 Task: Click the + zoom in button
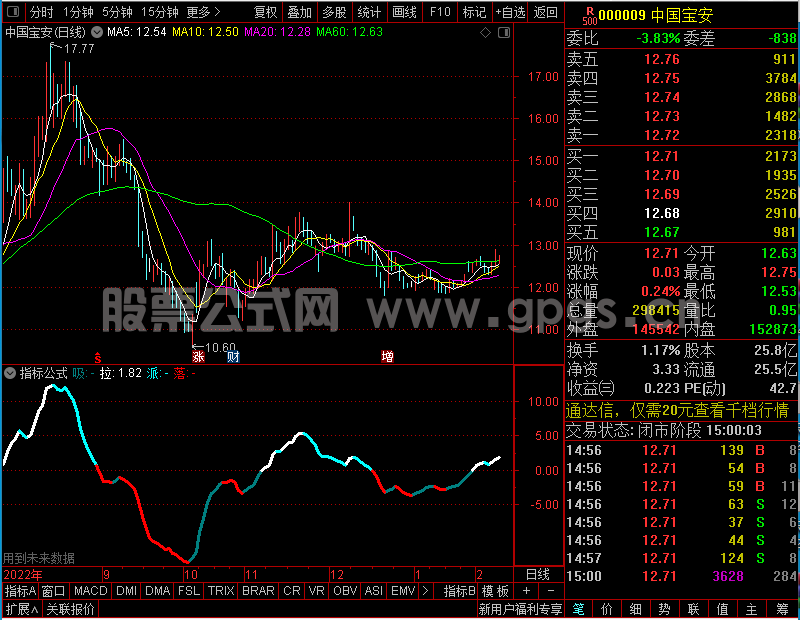(526, 591)
